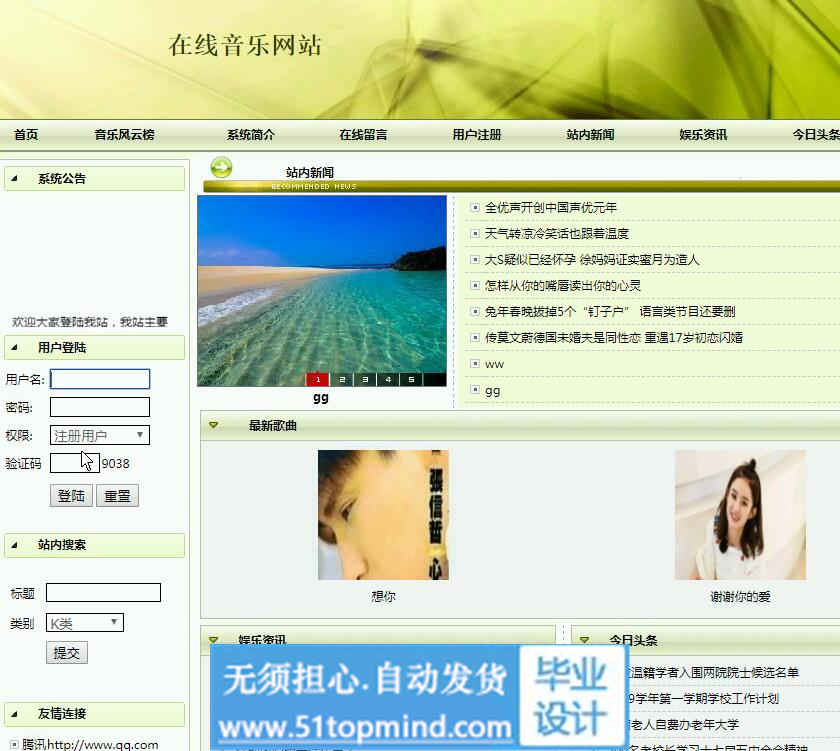Open 用户注册 in the navigation bar

click(477, 134)
